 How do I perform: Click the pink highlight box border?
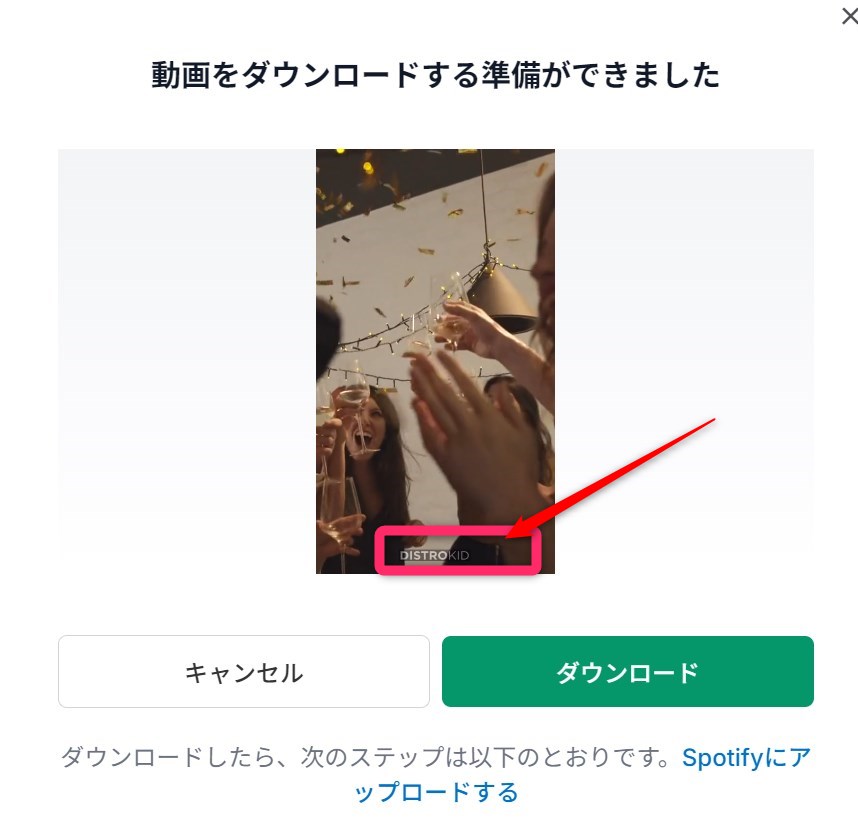(458, 551)
